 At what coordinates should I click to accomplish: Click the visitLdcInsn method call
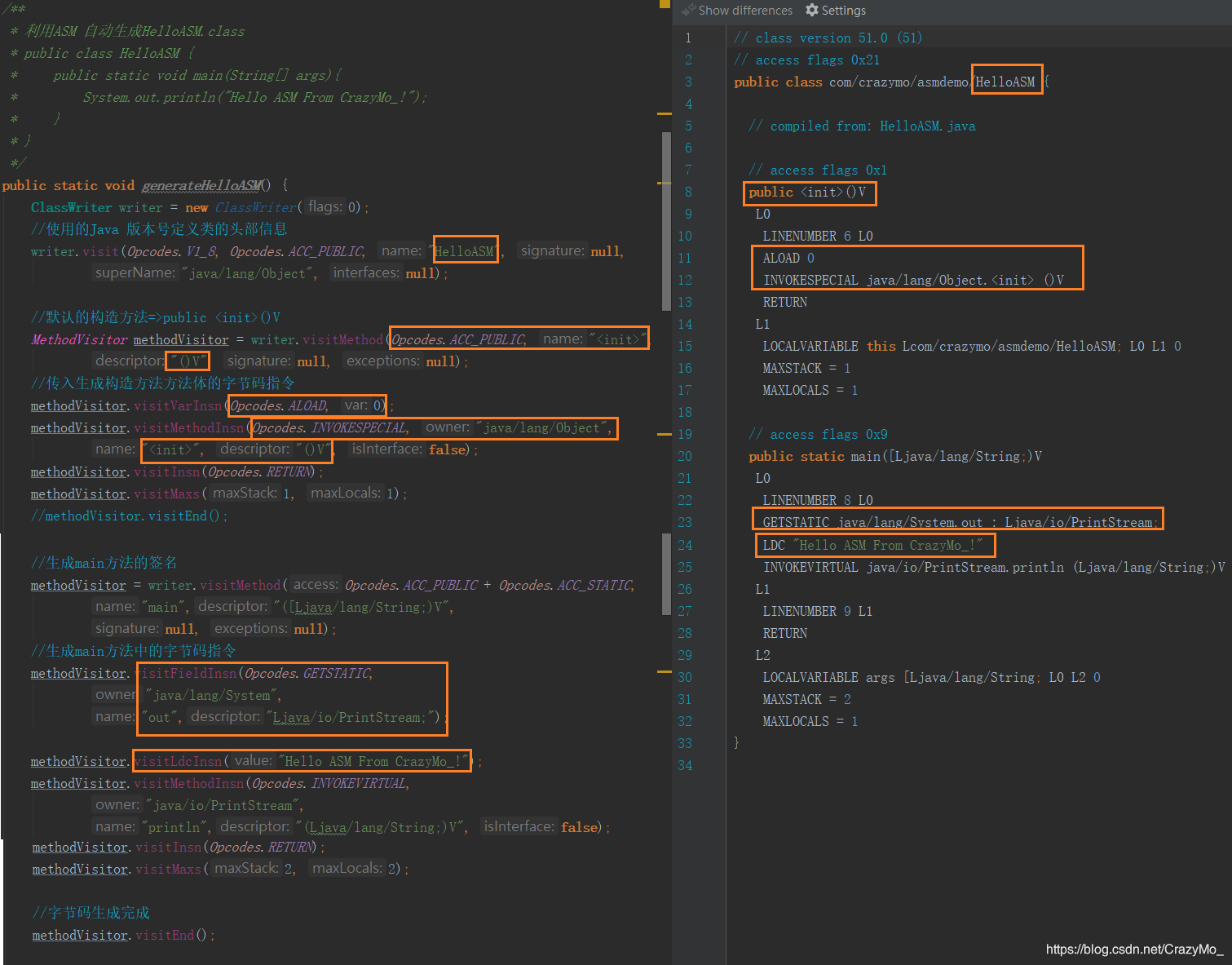[x=179, y=761]
